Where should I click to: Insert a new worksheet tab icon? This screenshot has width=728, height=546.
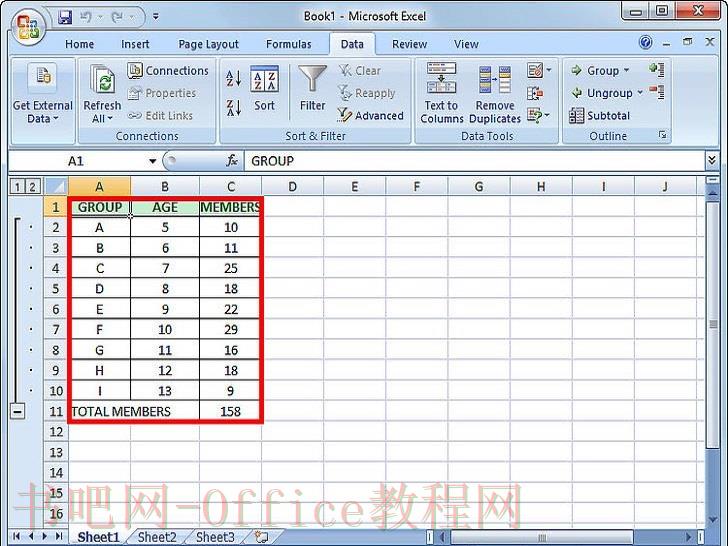(262, 537)
